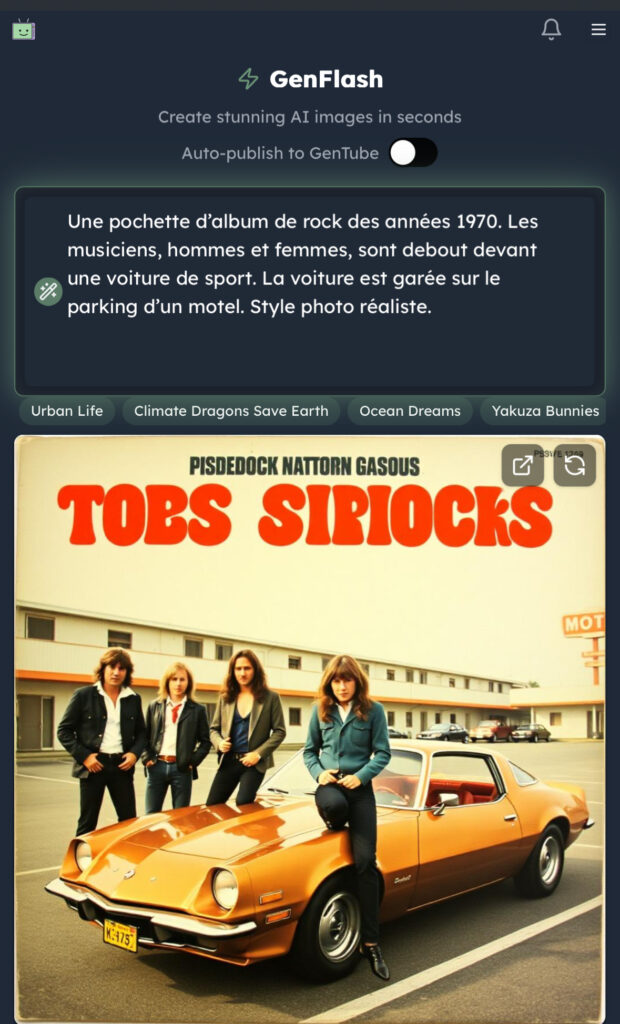620x1024 pixels.
Task: Focus the French prompt text field
Action: point(310,291)
